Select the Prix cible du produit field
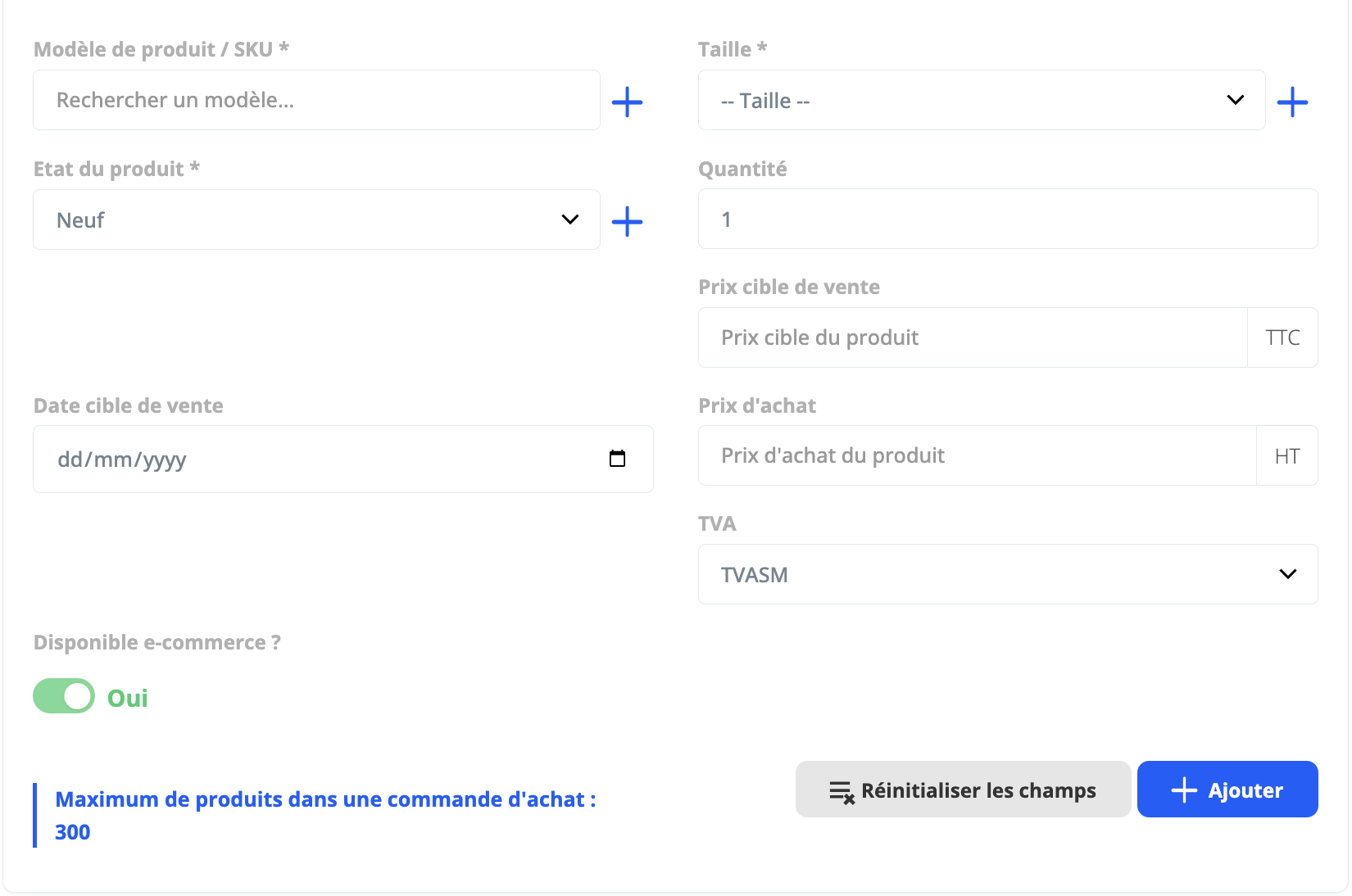 click(972, 337)
